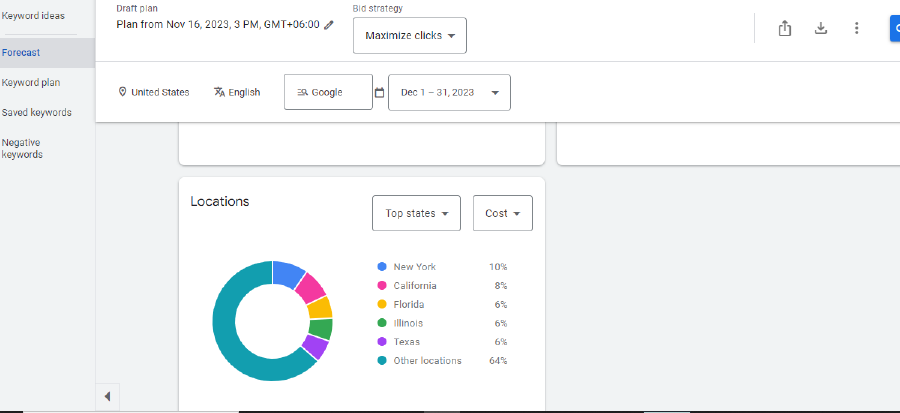900x413 pixels.
Task: Click the blue New York donut segment
Action: 288,273
